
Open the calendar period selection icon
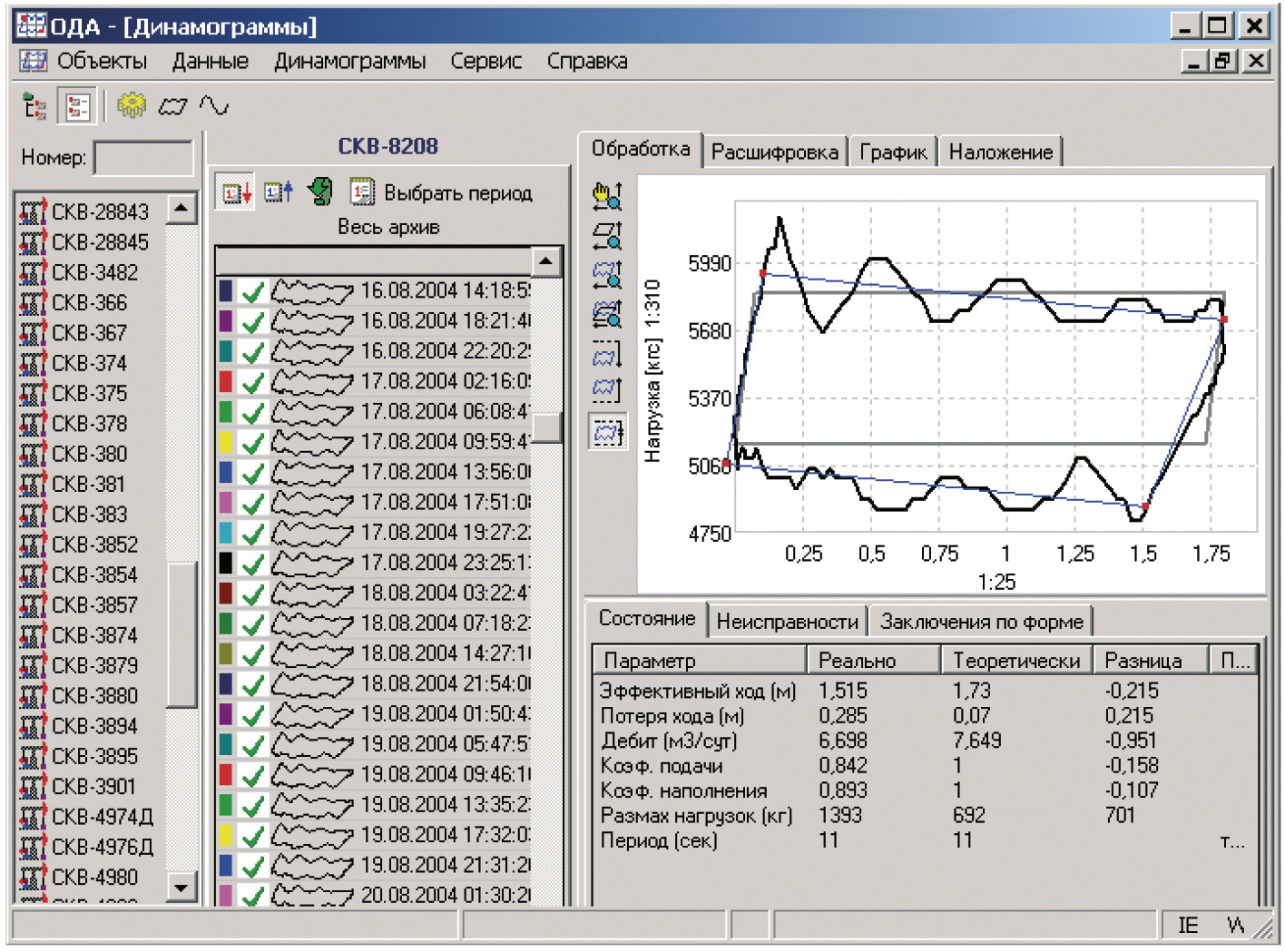[361, 191]
